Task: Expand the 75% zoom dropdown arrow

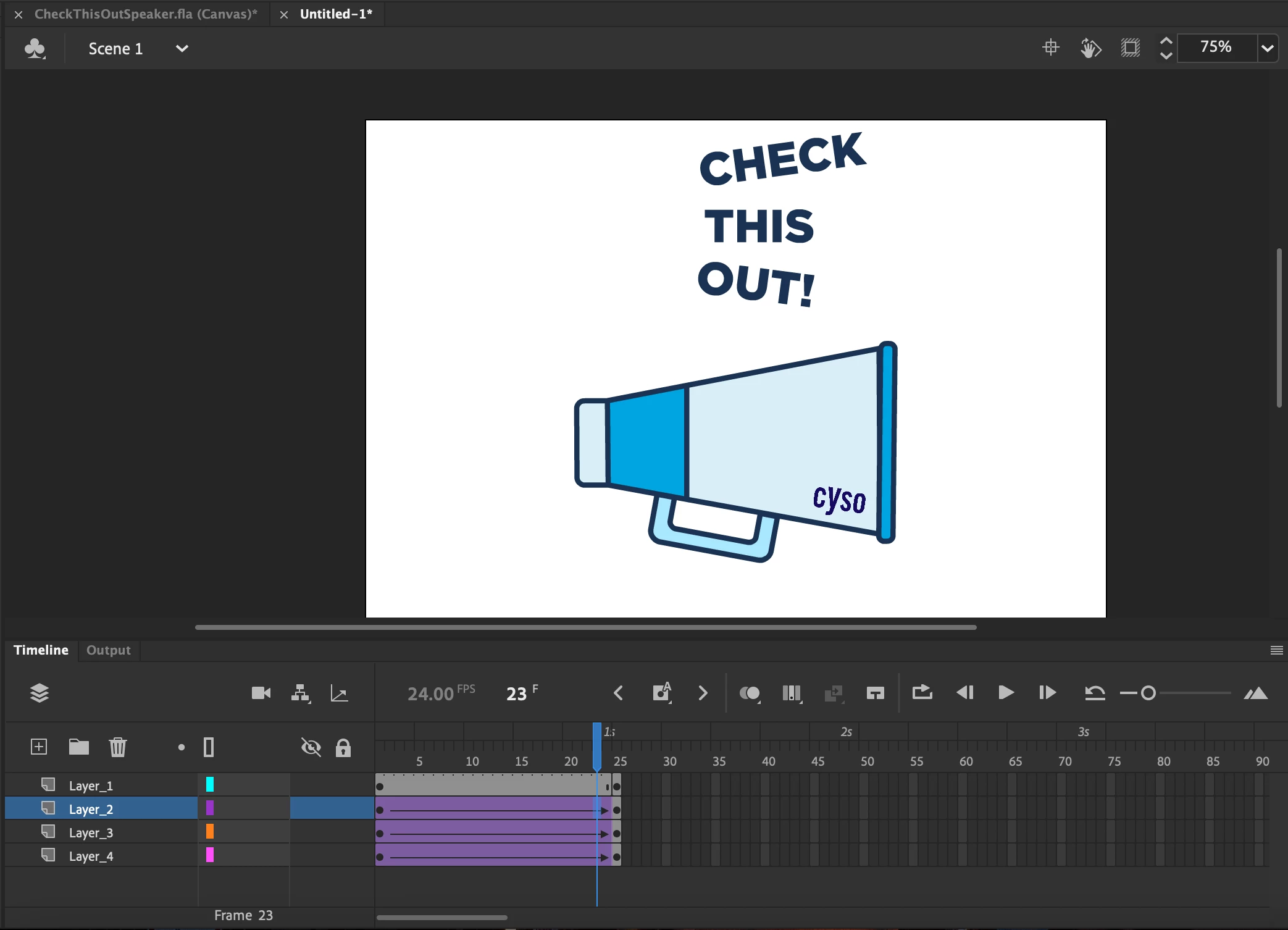Action: [1267, 48]
